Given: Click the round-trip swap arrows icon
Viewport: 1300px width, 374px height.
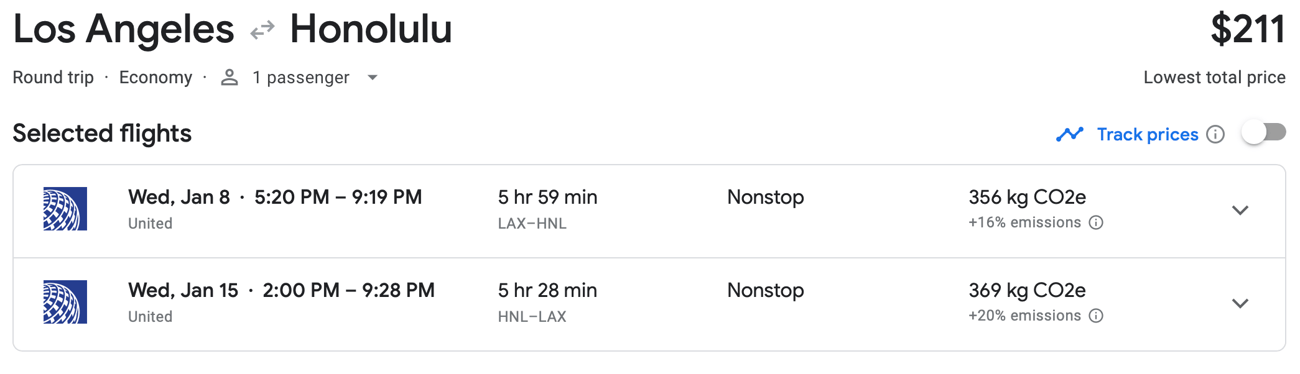Looking at the screenshot, I should coord(262,31).
